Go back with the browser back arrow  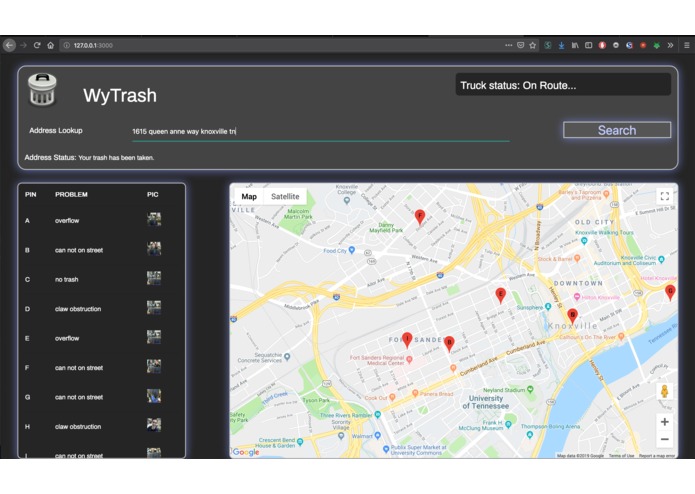click(9, 45)
